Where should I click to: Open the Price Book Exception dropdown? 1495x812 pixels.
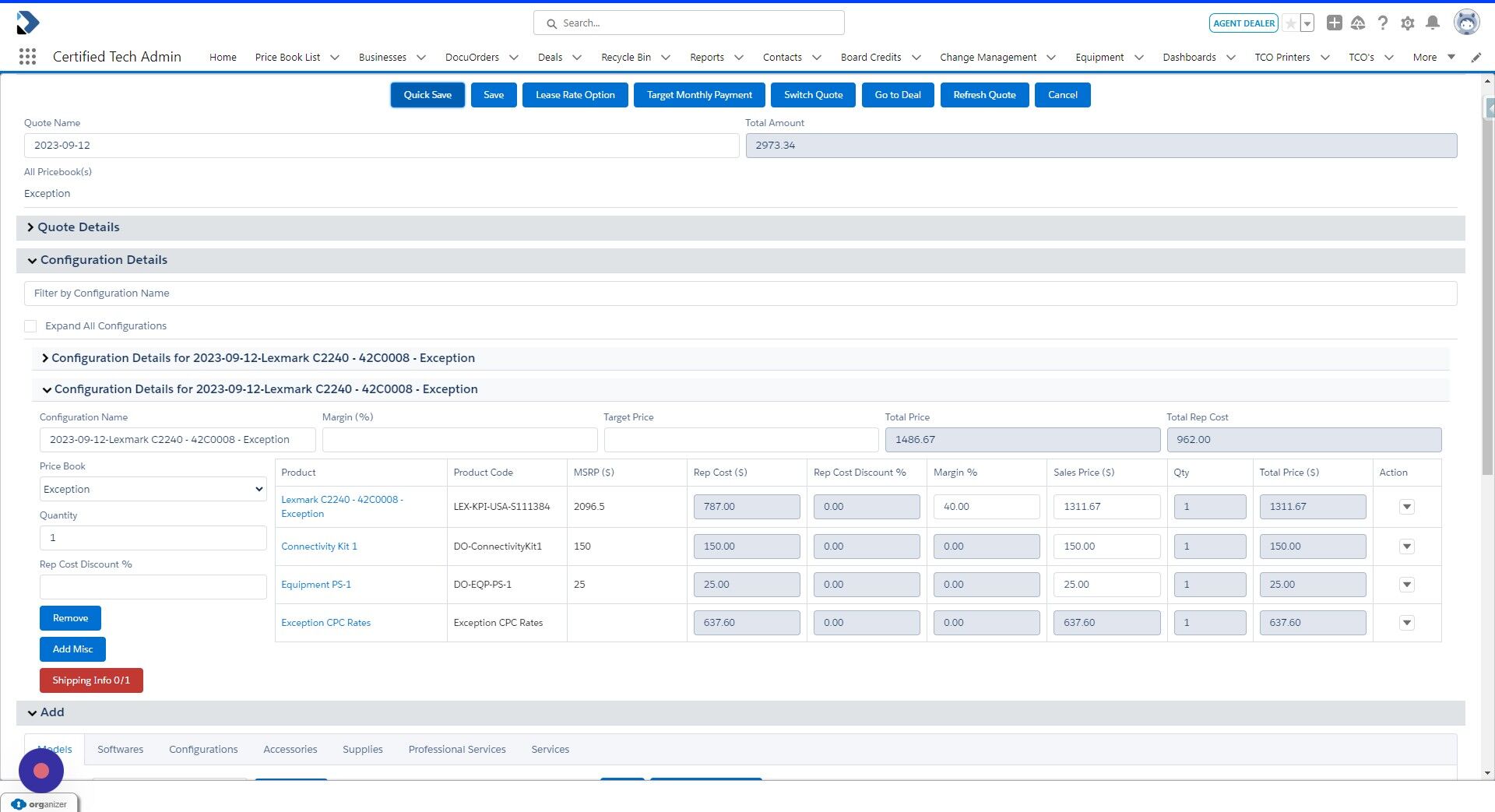coord(153,489)
